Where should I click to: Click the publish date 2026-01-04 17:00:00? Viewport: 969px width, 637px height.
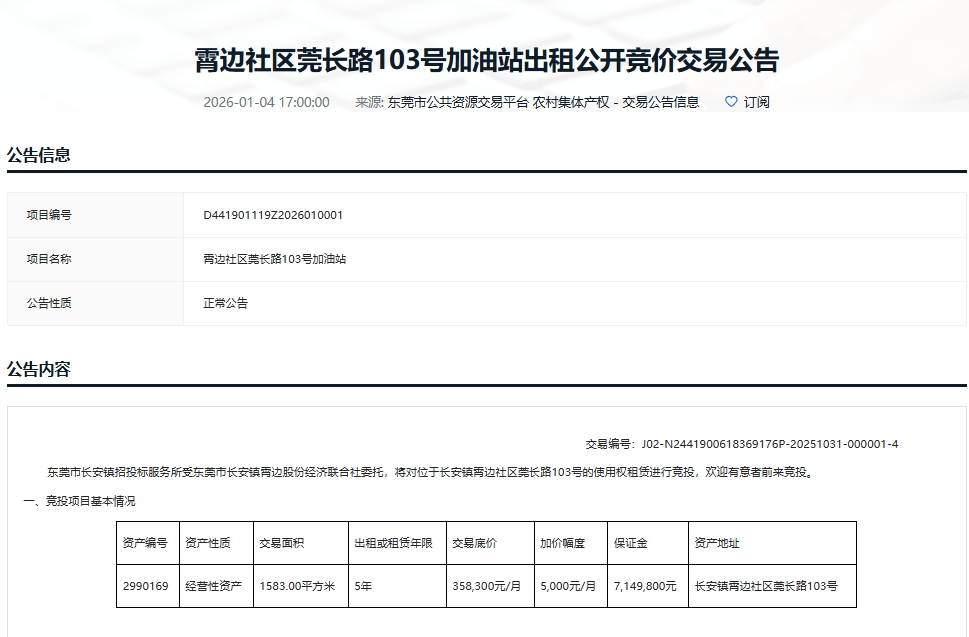coord(266,102)
